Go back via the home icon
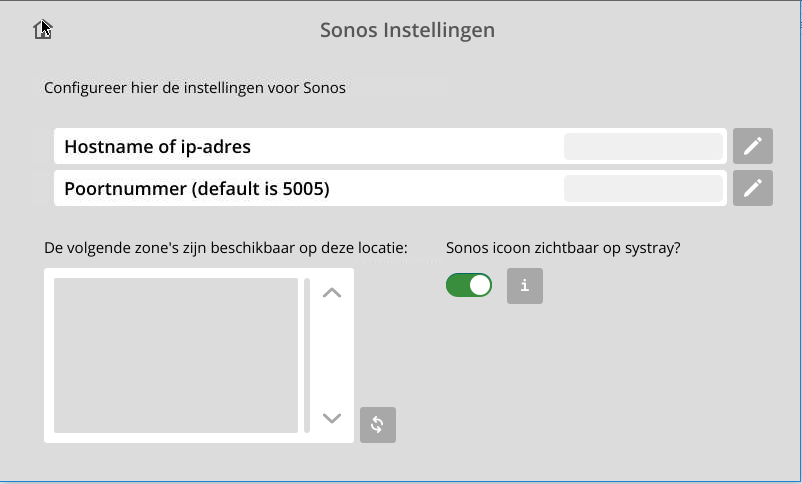This screenshot has height=484, width=802. (42, 30)
